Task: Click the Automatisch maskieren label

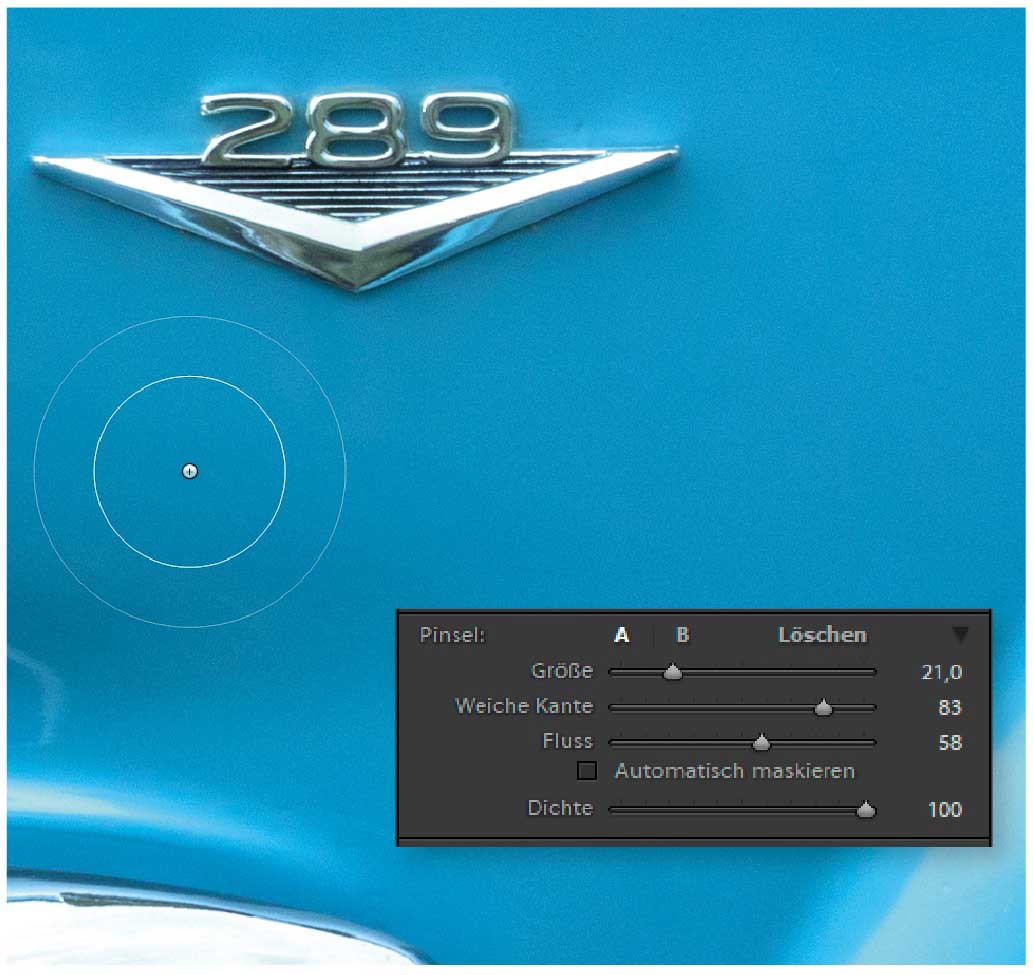Action: tap(735, 771)
